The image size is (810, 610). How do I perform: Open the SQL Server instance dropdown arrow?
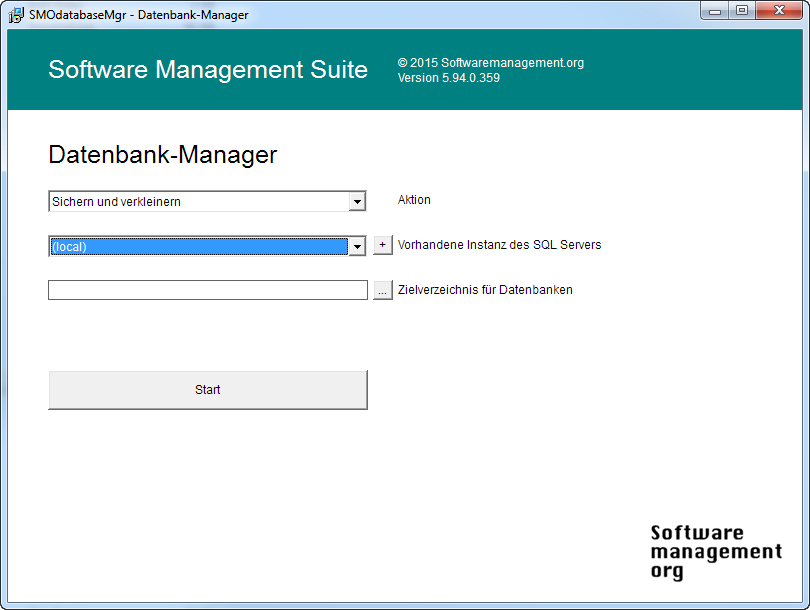(357, 247)
